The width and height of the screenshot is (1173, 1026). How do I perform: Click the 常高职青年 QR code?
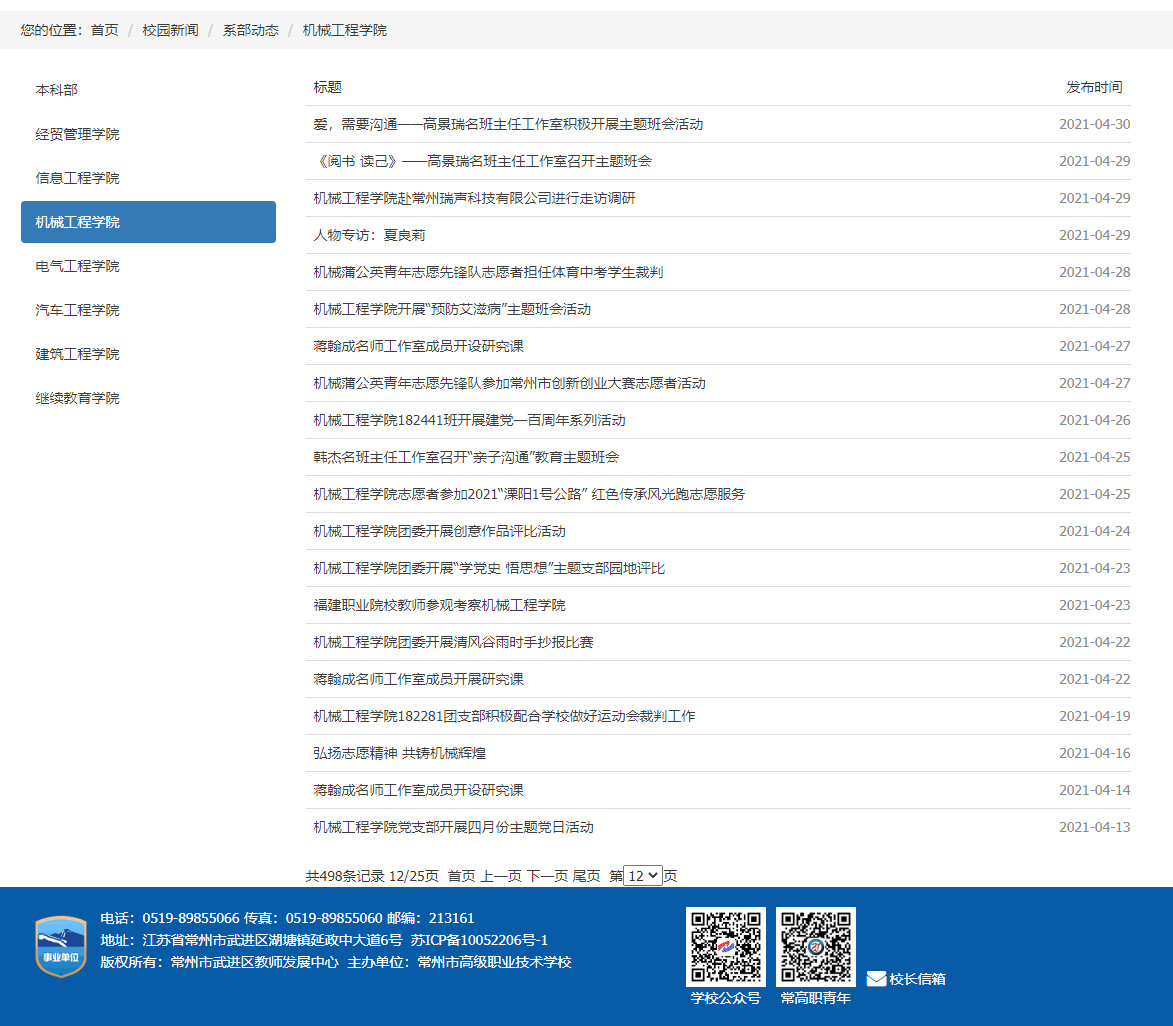click(816, 946)
